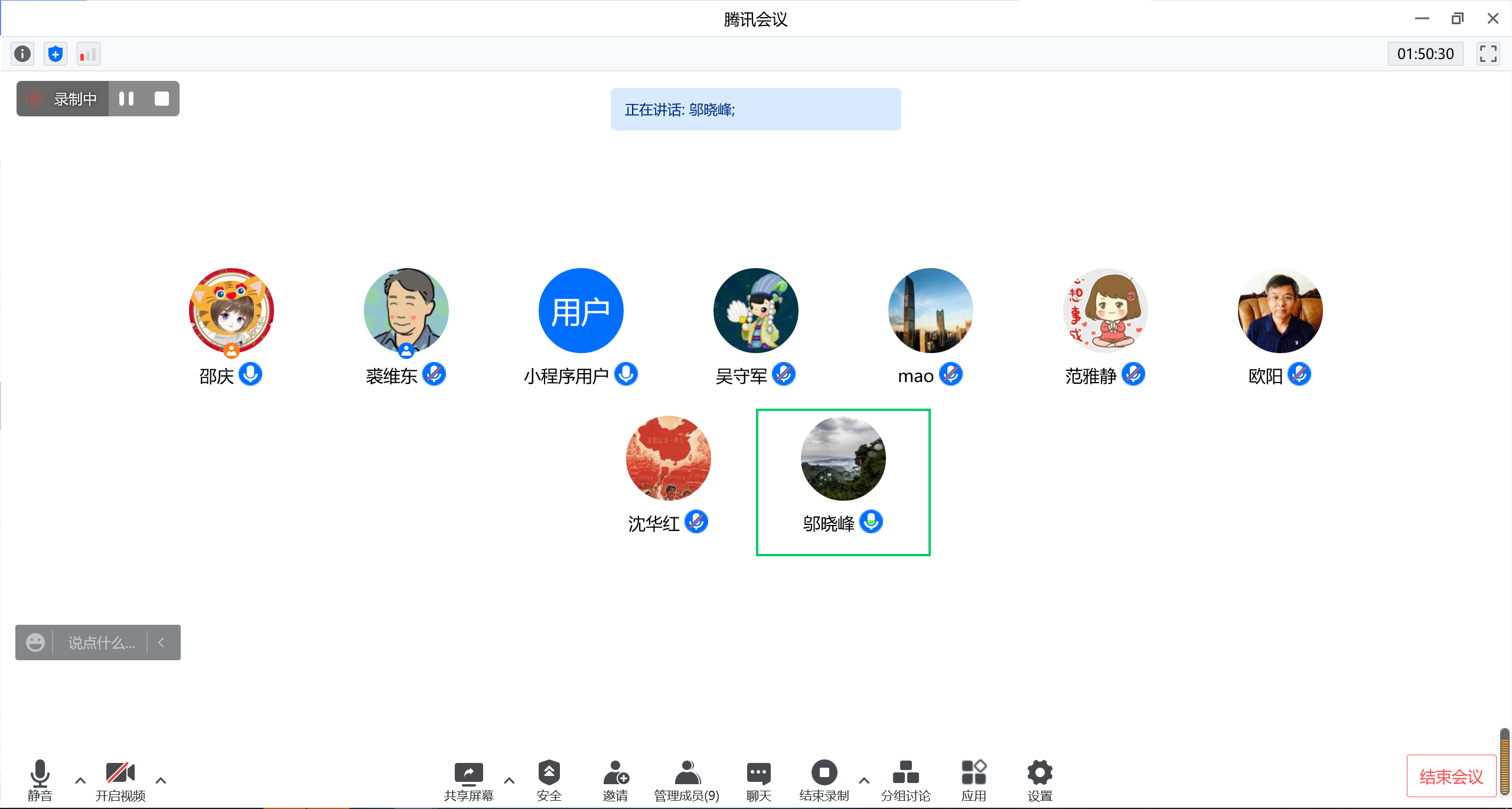Check the network signal strength icon
1512x809 pixels.
coord(88,54)
